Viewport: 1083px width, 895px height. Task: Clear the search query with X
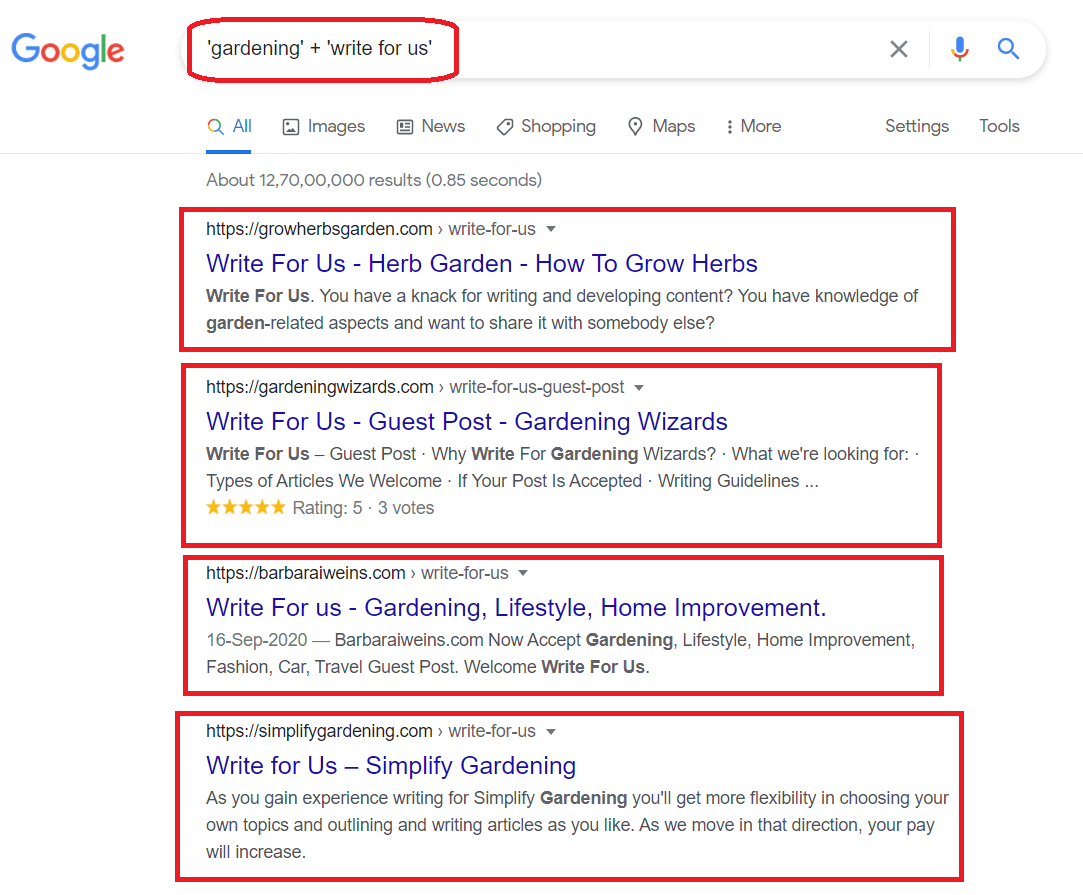899,49
